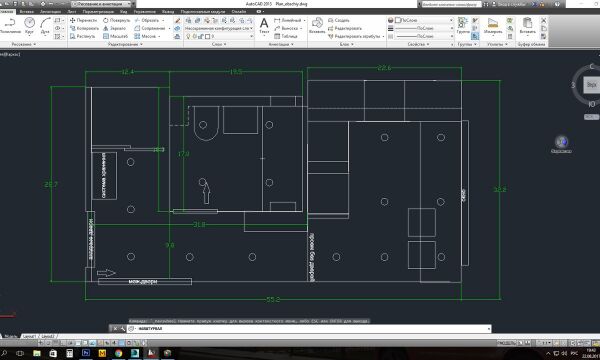Select the Полилиния (Polyline) drawing tool
The width and height of the screenshot is (600, 360).
coord(10,26)
